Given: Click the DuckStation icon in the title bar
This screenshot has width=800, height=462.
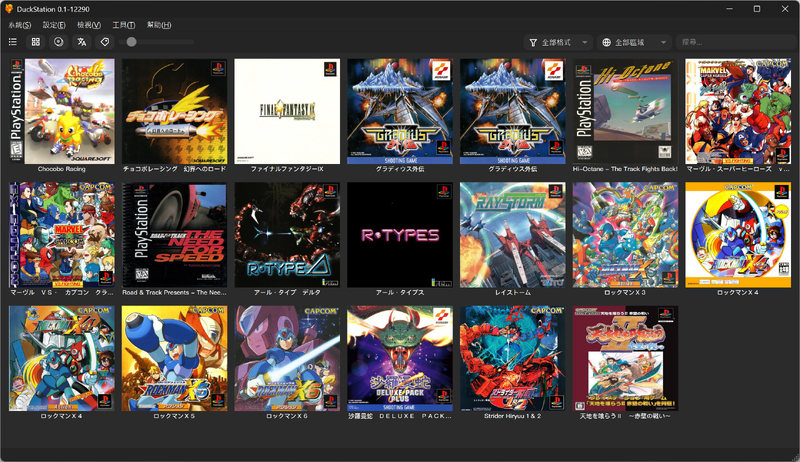Looking at the screenshot, I should pyautogui.click(x=9, y=9).
